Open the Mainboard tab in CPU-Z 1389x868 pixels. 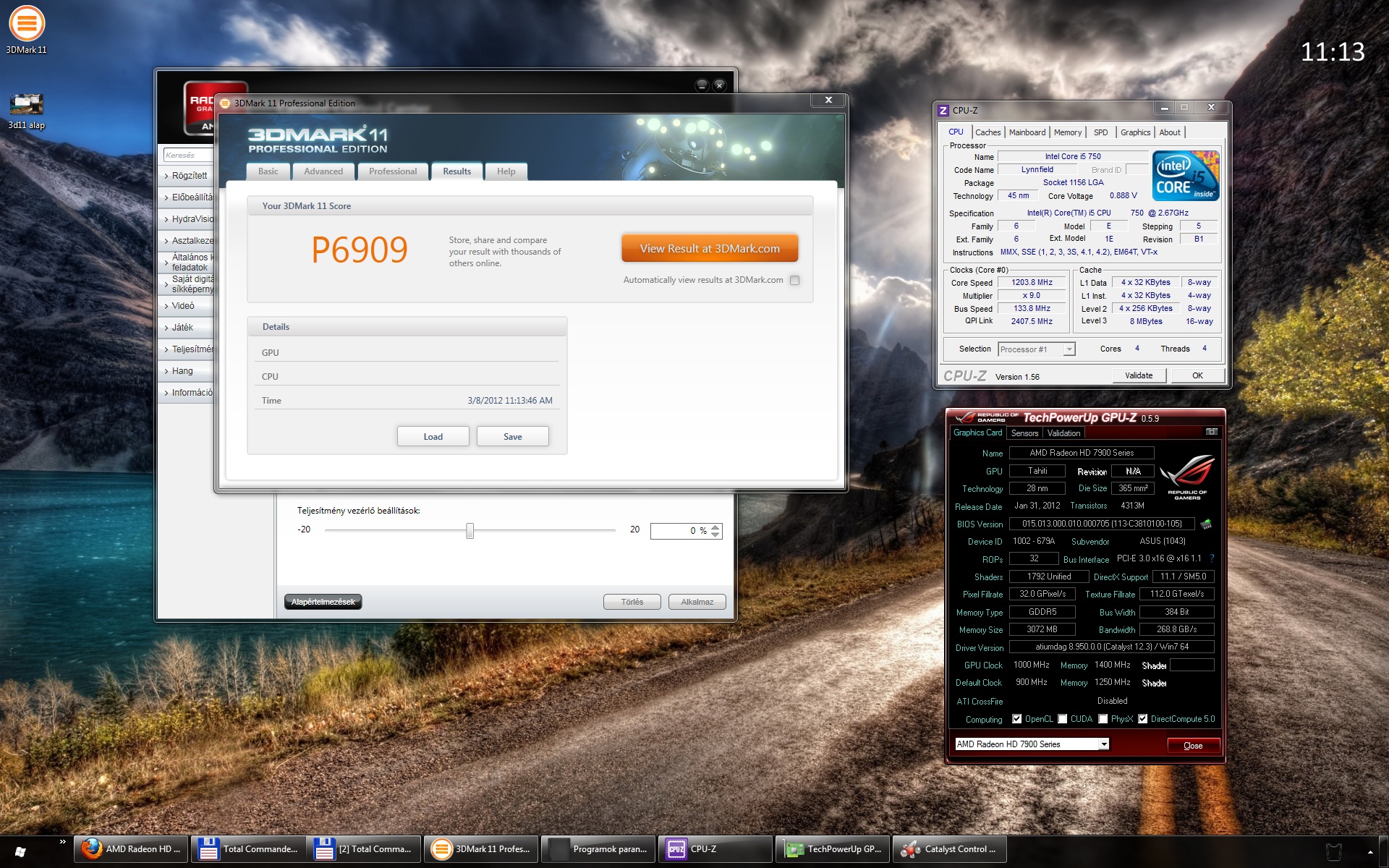pos(1027,132)
